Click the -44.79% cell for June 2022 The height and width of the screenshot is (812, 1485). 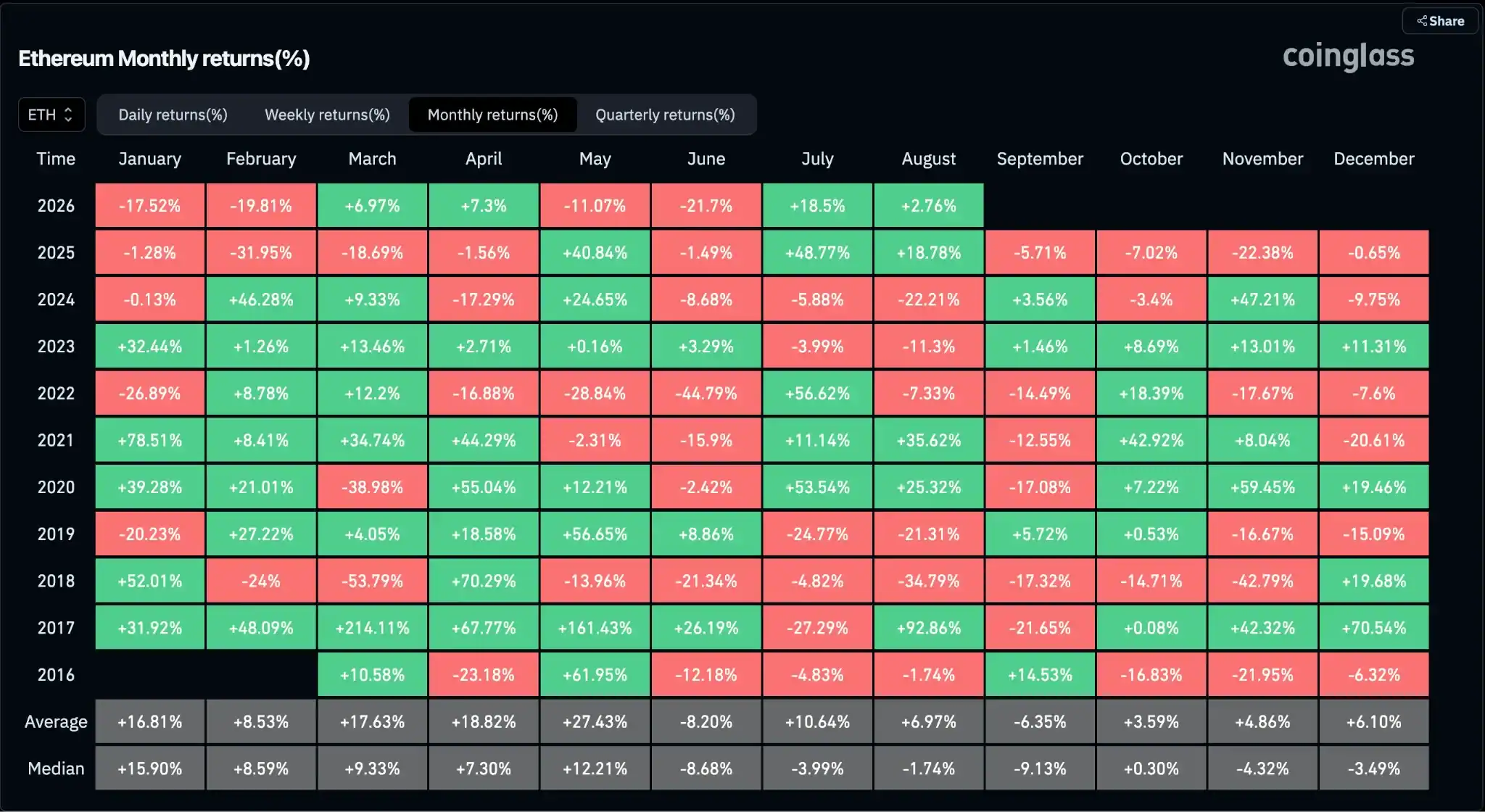coord(706,394)
